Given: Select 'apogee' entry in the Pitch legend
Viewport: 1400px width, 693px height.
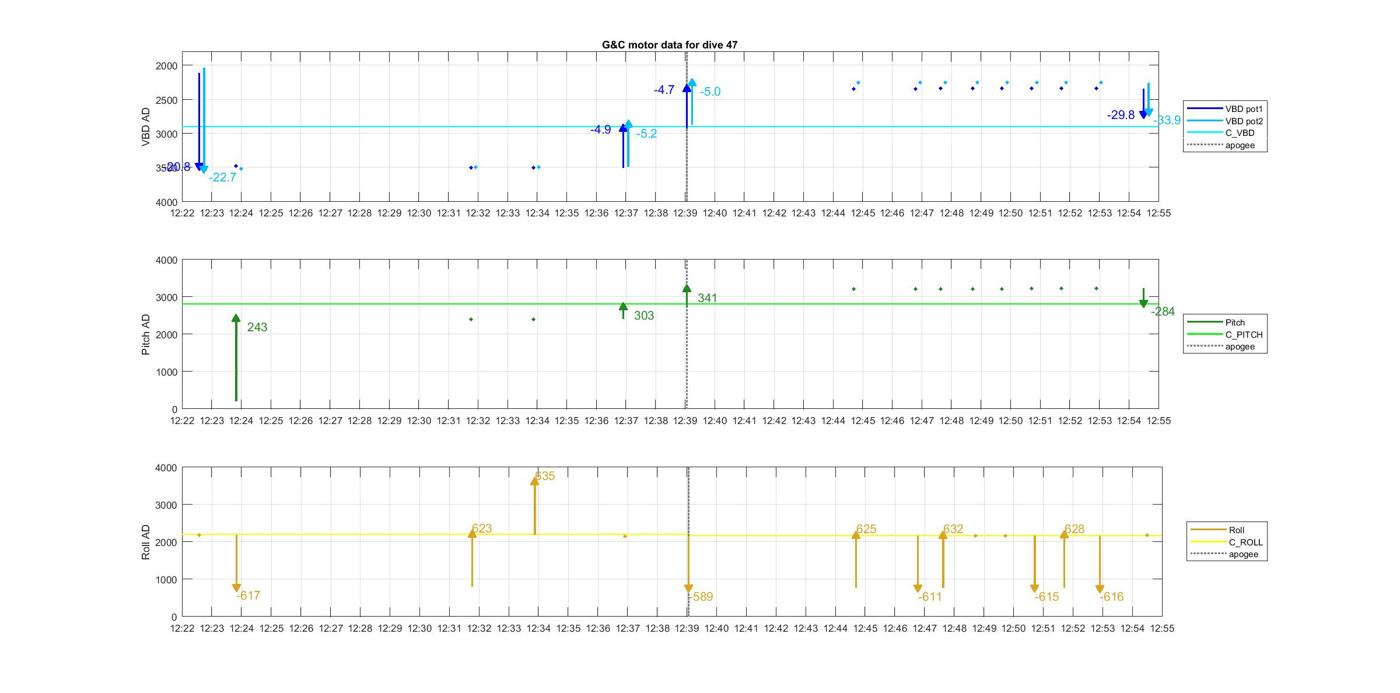Looking at the screenshot, I should (x=1221, y=347).
